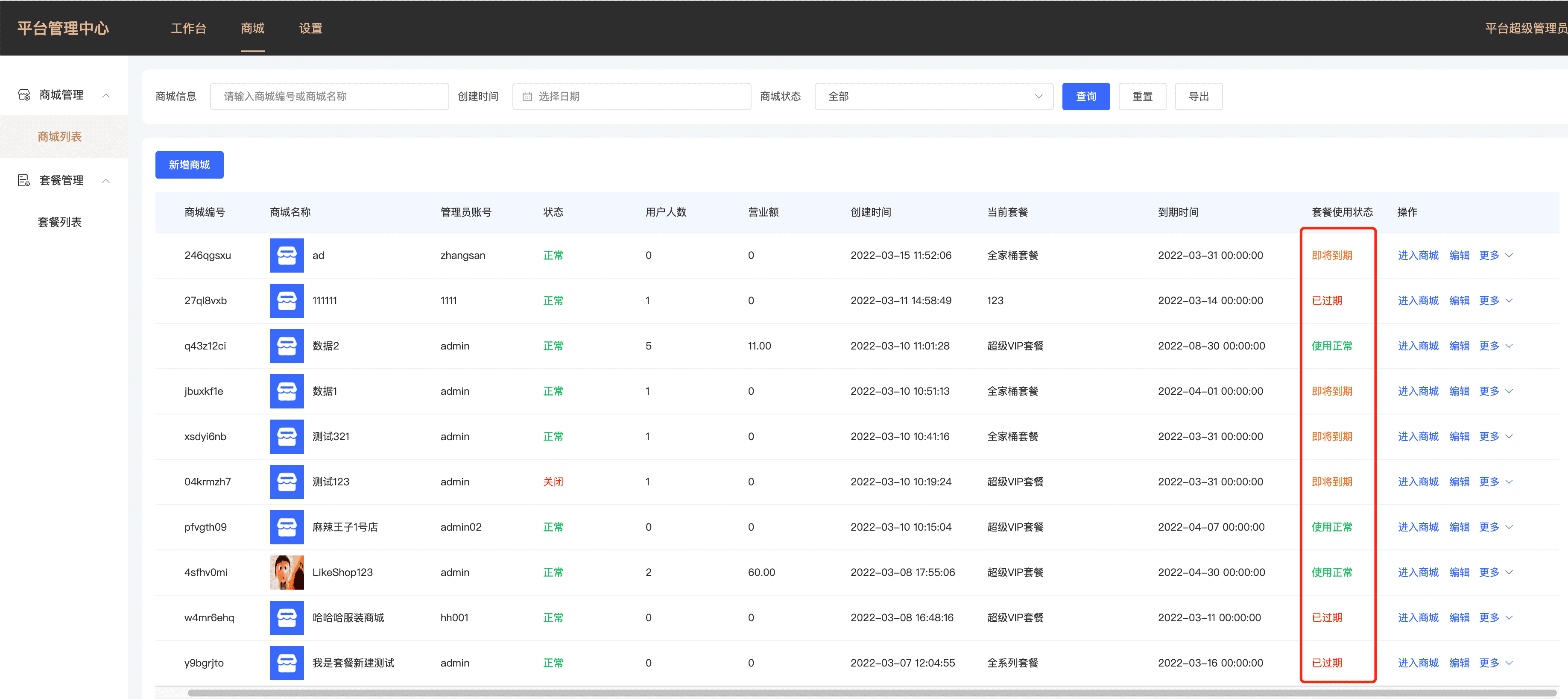Open the 商城状态 全部 dropdown
This screenshot has width=1568, height=699.
tap(934, 96)
